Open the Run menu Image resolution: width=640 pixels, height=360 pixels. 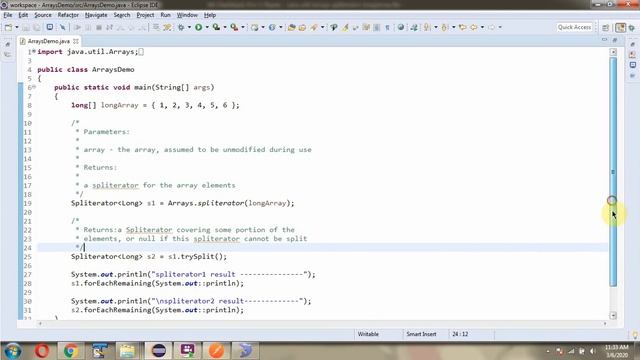point(165,15)
